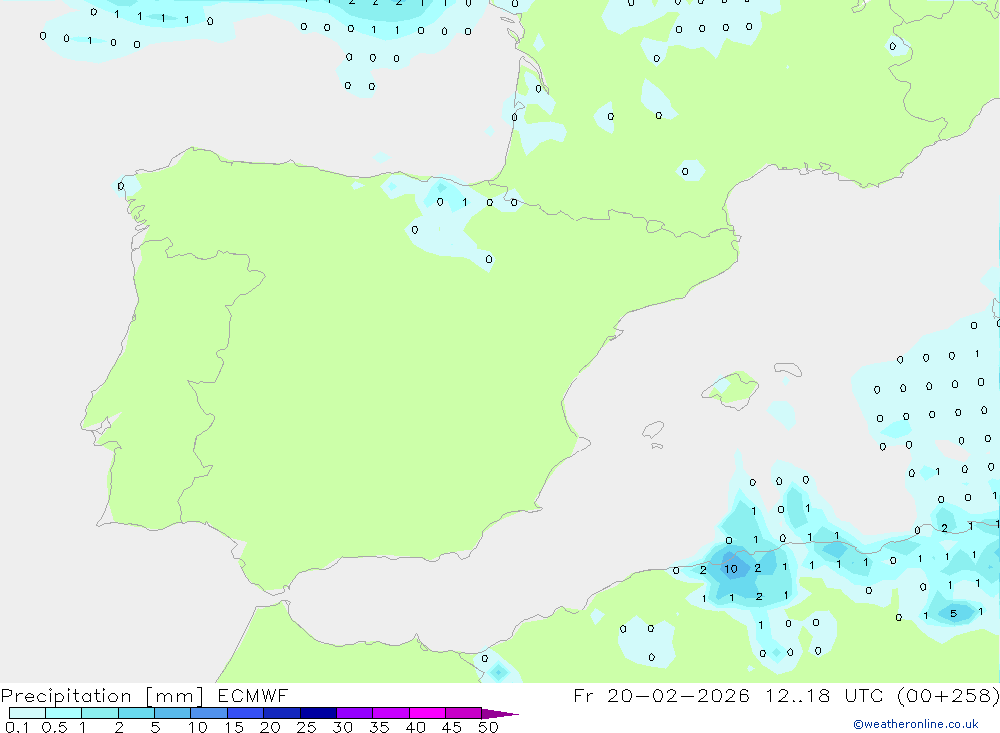Click the 'Precipitation' title word
Screen dimensions: 1000x733
[66, 696]
